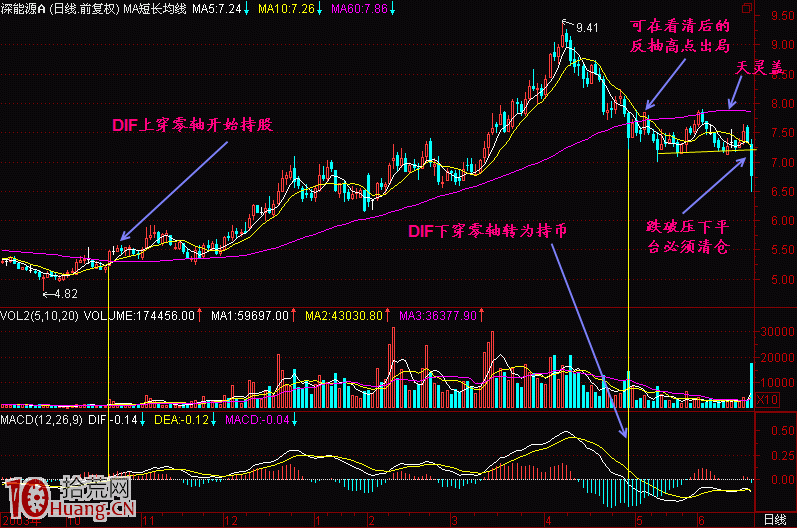797x528 pixels.
Task: Click the restore window icon at the chart's top-right corner
Action: point(747,8)
